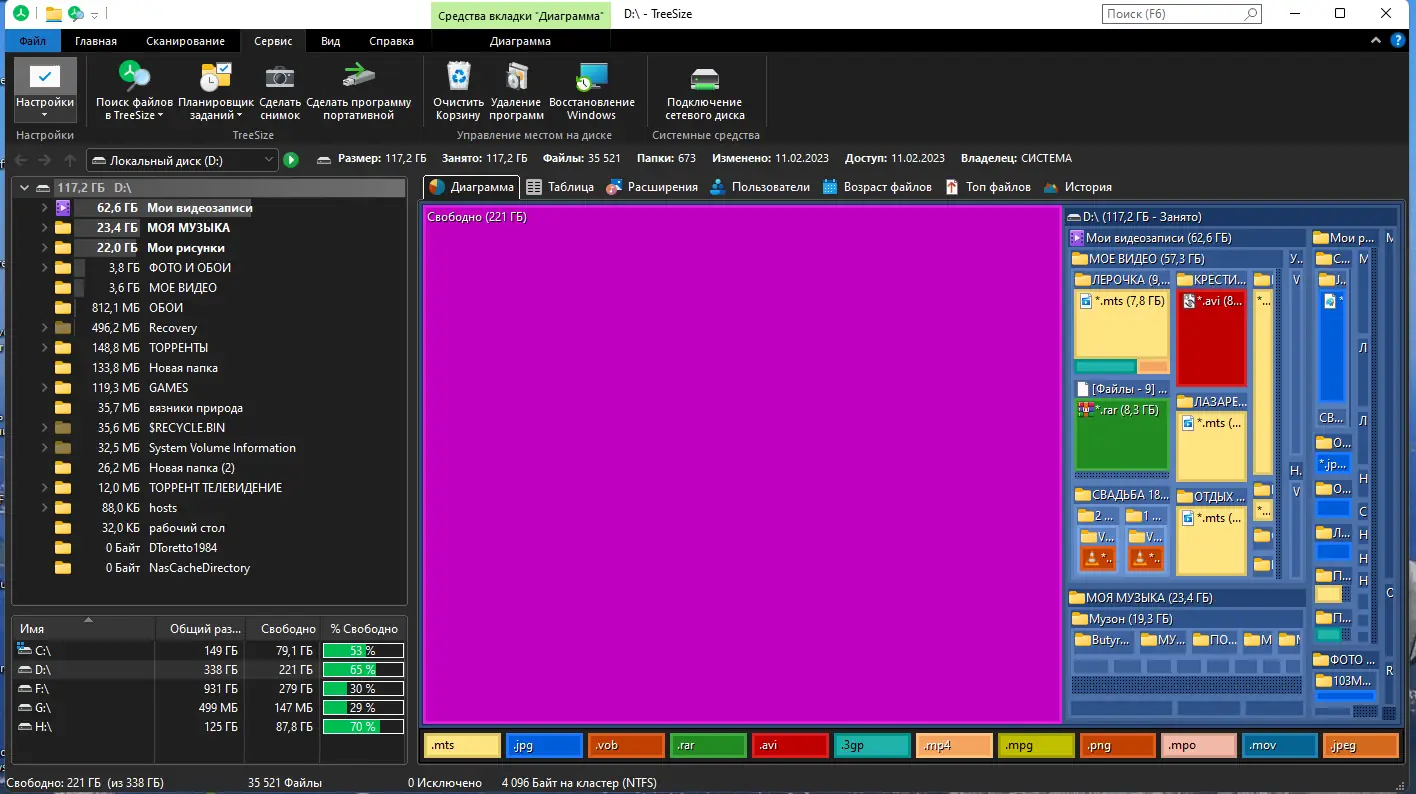The width and height of the screenshot is (1416, 794).
Task: Click drive icon beside H:\ in drive list
Action: 25,727
